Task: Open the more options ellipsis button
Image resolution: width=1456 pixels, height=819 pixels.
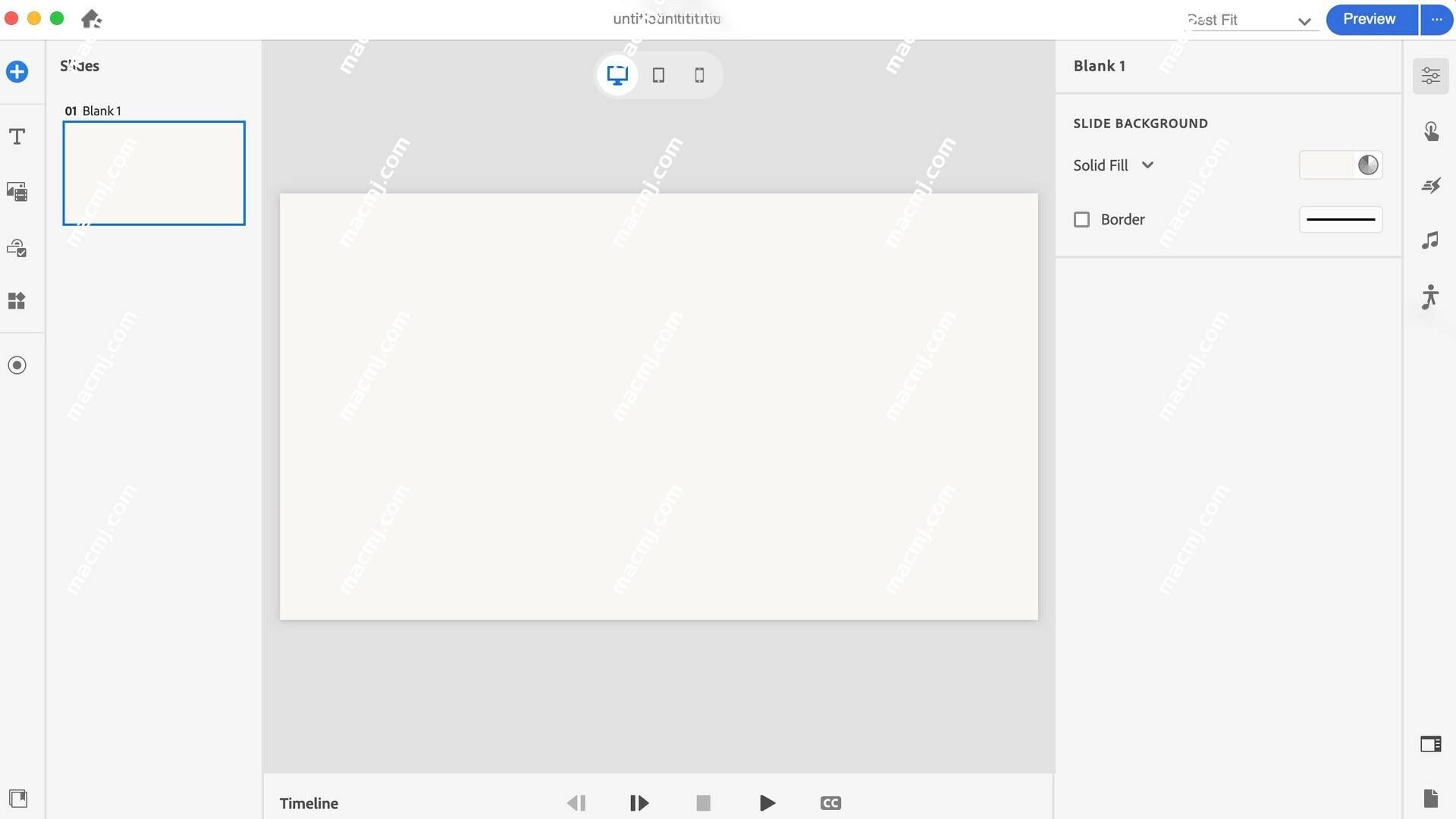Action: [x=1436, y=19]
